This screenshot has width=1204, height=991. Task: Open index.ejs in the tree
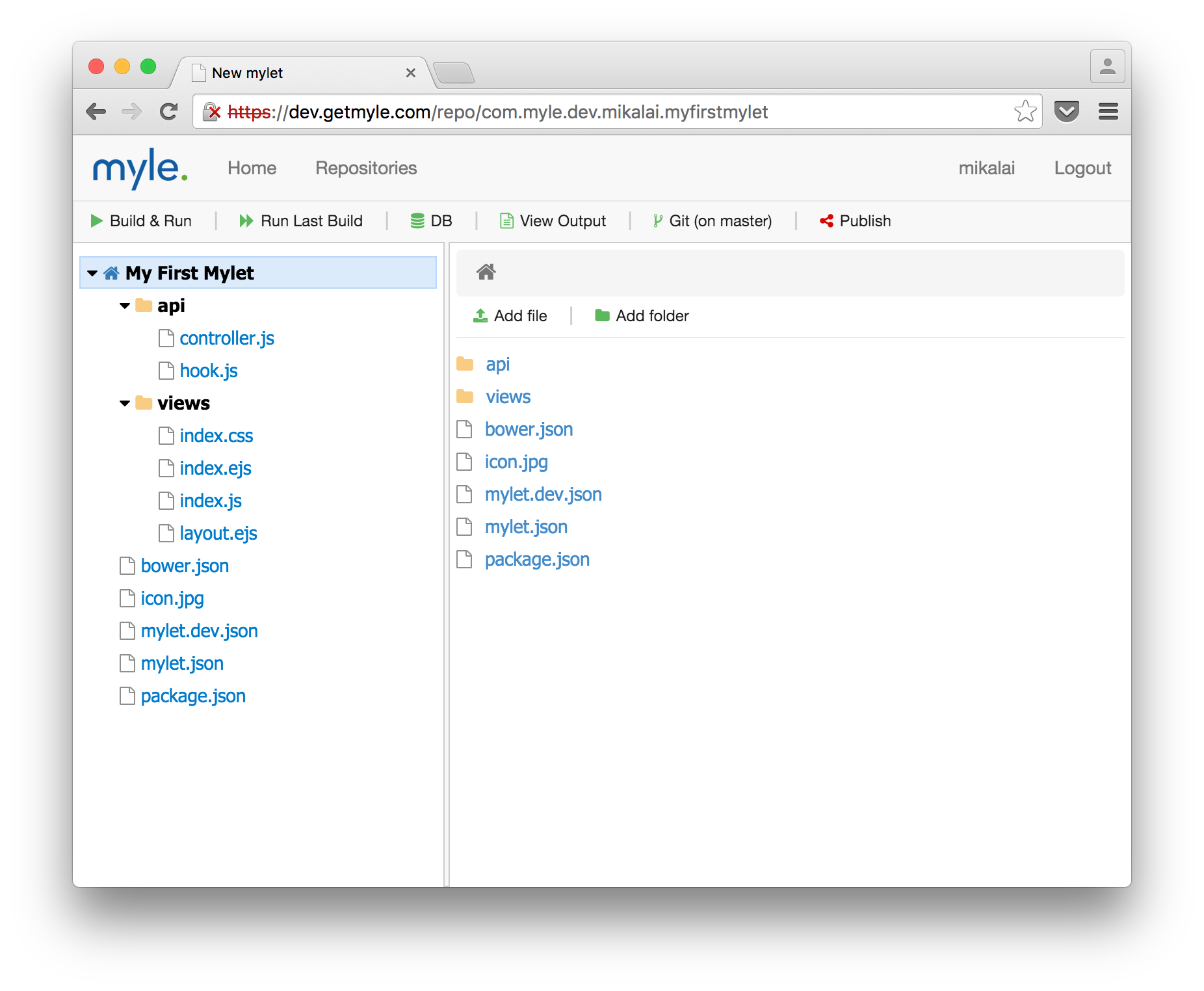coord(215,468)
